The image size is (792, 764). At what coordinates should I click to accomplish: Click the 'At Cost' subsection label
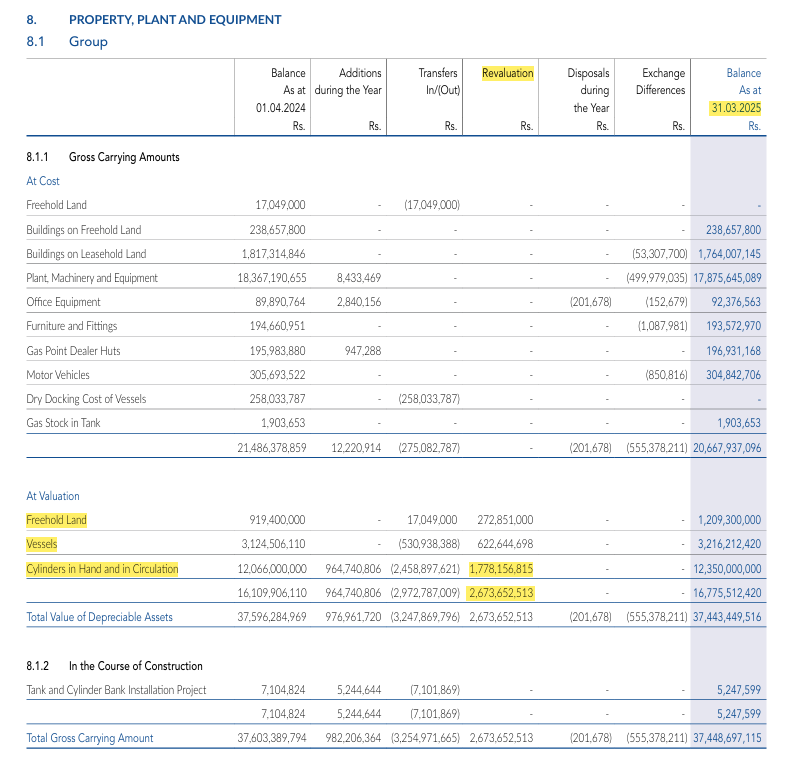[43, 181]
